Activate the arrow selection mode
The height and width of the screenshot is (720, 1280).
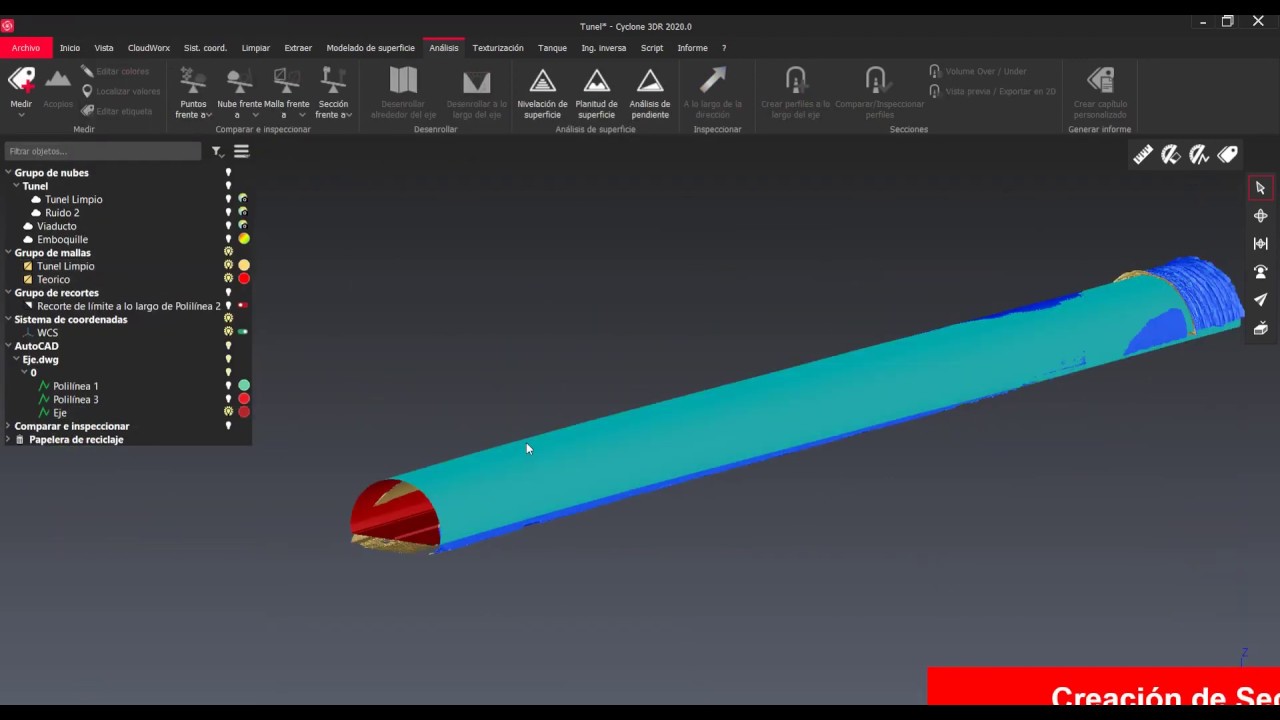1260,188
